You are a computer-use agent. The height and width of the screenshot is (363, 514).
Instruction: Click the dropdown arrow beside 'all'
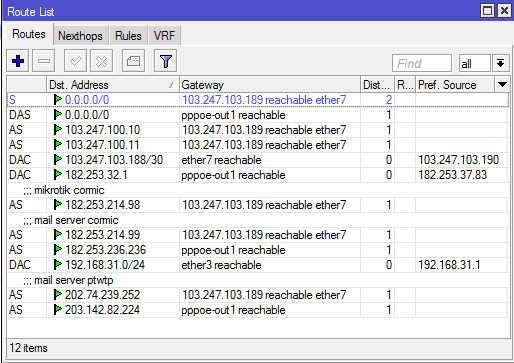pyautogui.click(x=500, y=63)
